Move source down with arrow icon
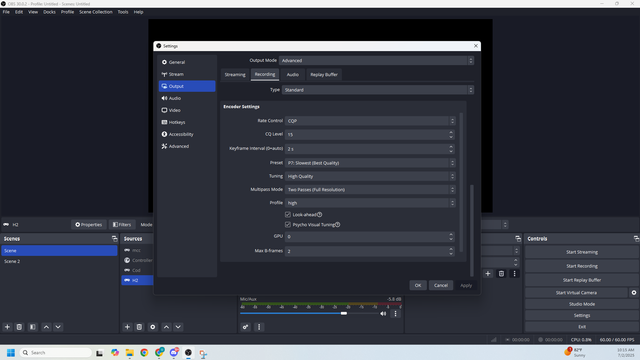Viewport: 640px width, 360px height. pyautogui.click(x=178, y=327)
